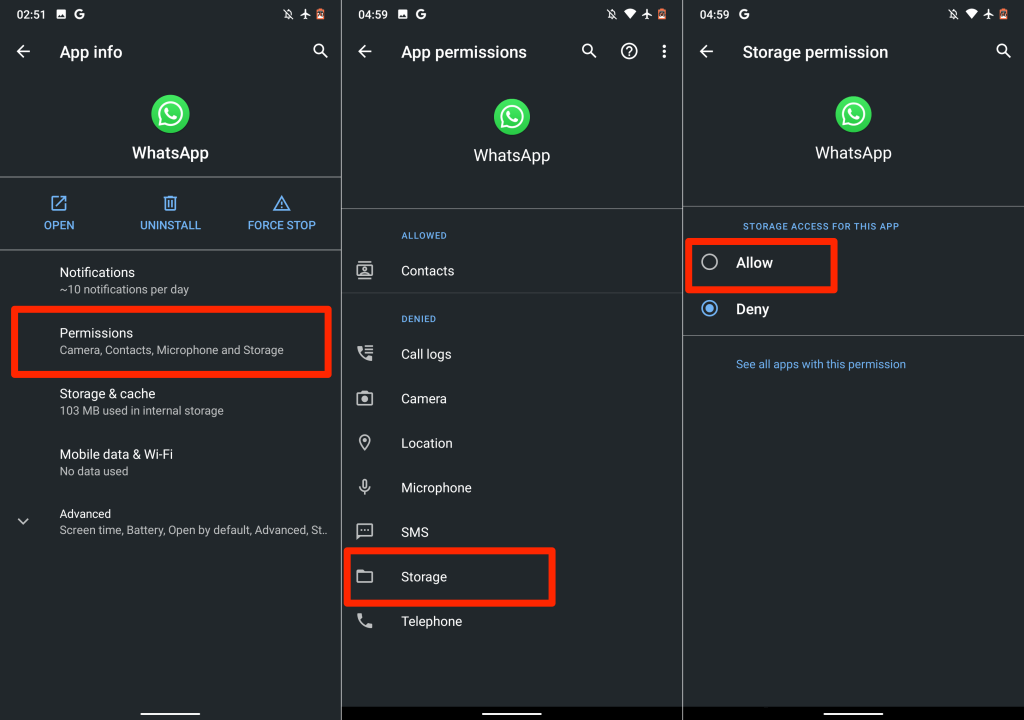Image resolution: width=1024 pixels, height=720 pixels.
Task: Tap search icon on Storage permission screen
Action: tap(1003, 51)
